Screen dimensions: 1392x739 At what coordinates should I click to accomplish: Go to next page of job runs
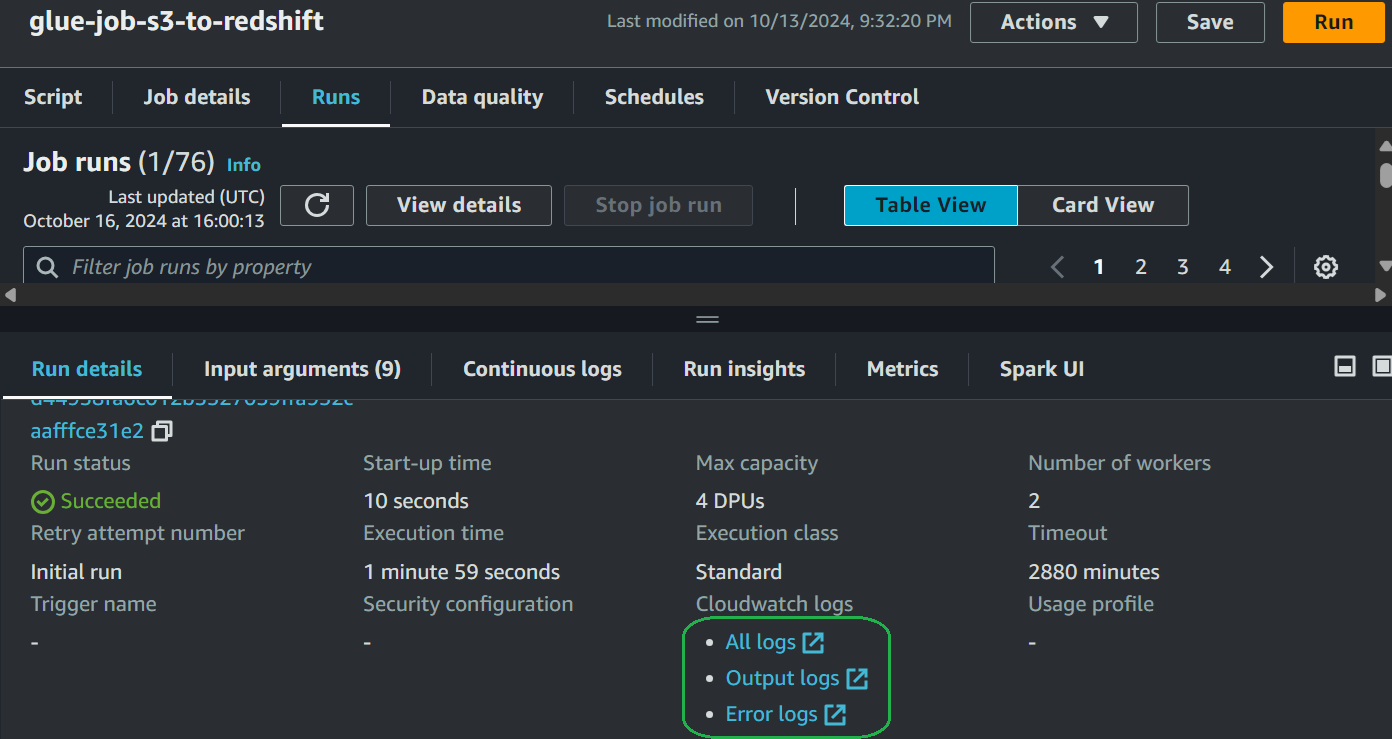1267,267
